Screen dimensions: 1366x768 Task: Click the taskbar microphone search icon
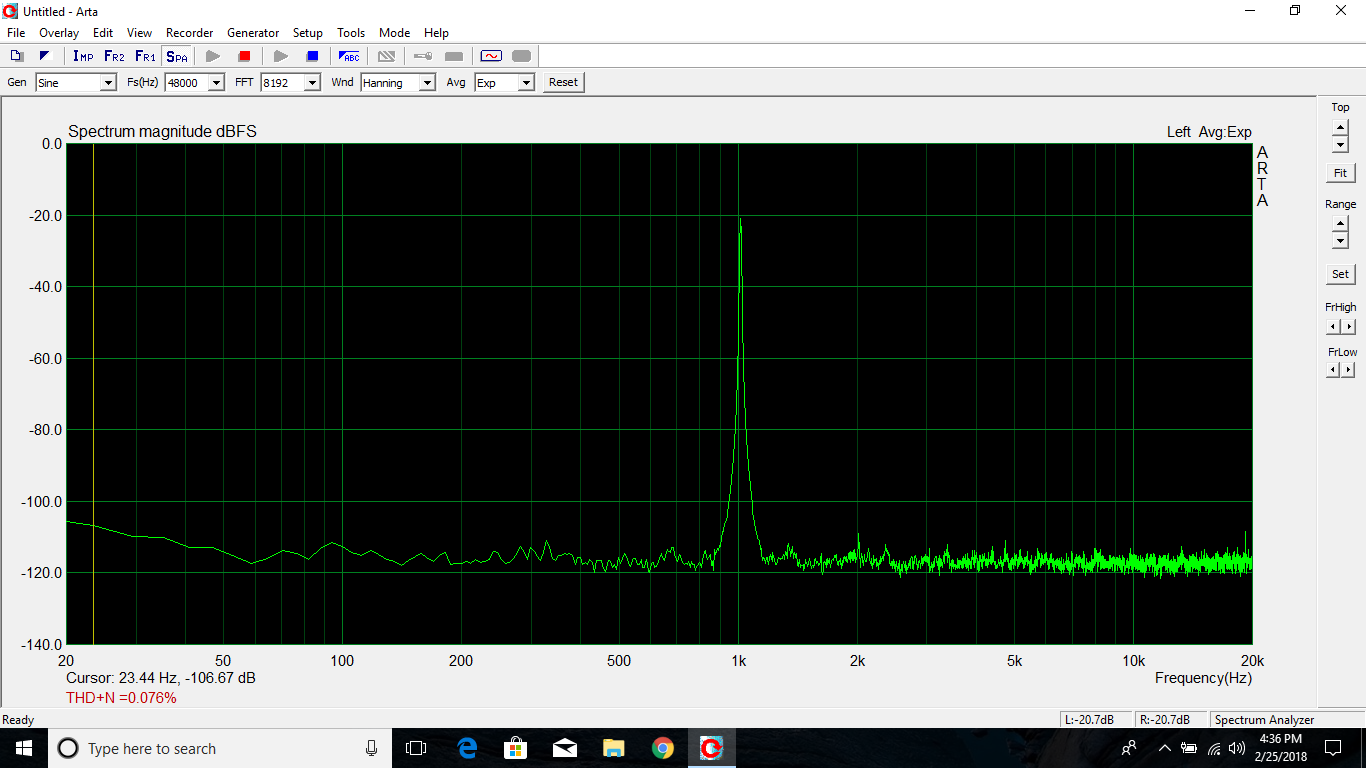click(x=371, y=748)
